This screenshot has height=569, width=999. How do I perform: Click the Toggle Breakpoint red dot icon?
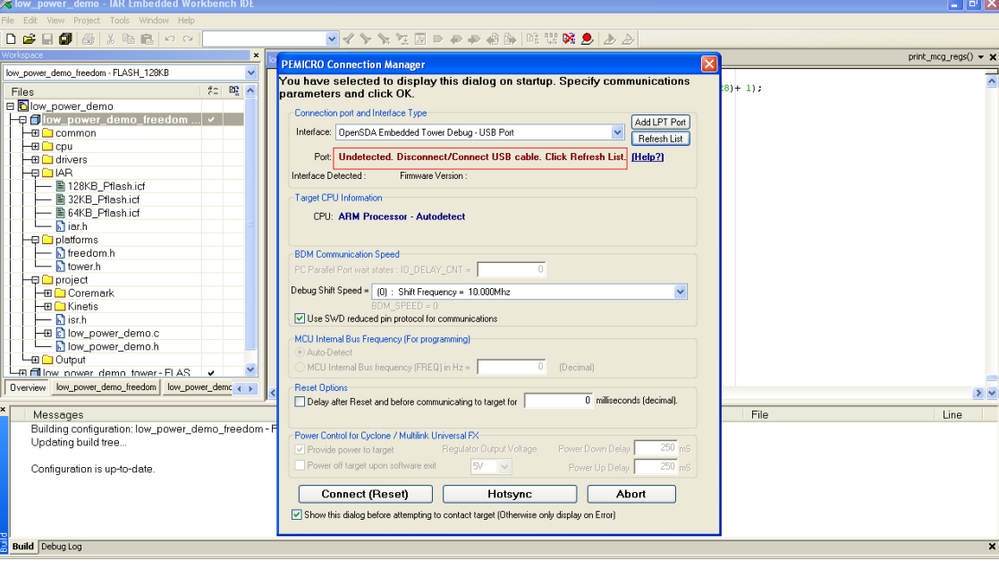click(x=587, y=40)
